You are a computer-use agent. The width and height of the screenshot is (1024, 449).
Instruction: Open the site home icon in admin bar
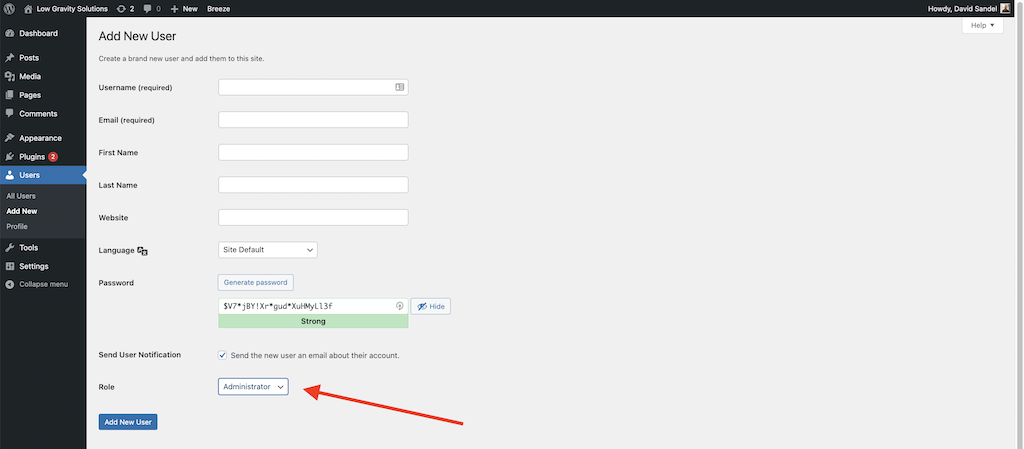pyautogui.click(x=28, y=9)
